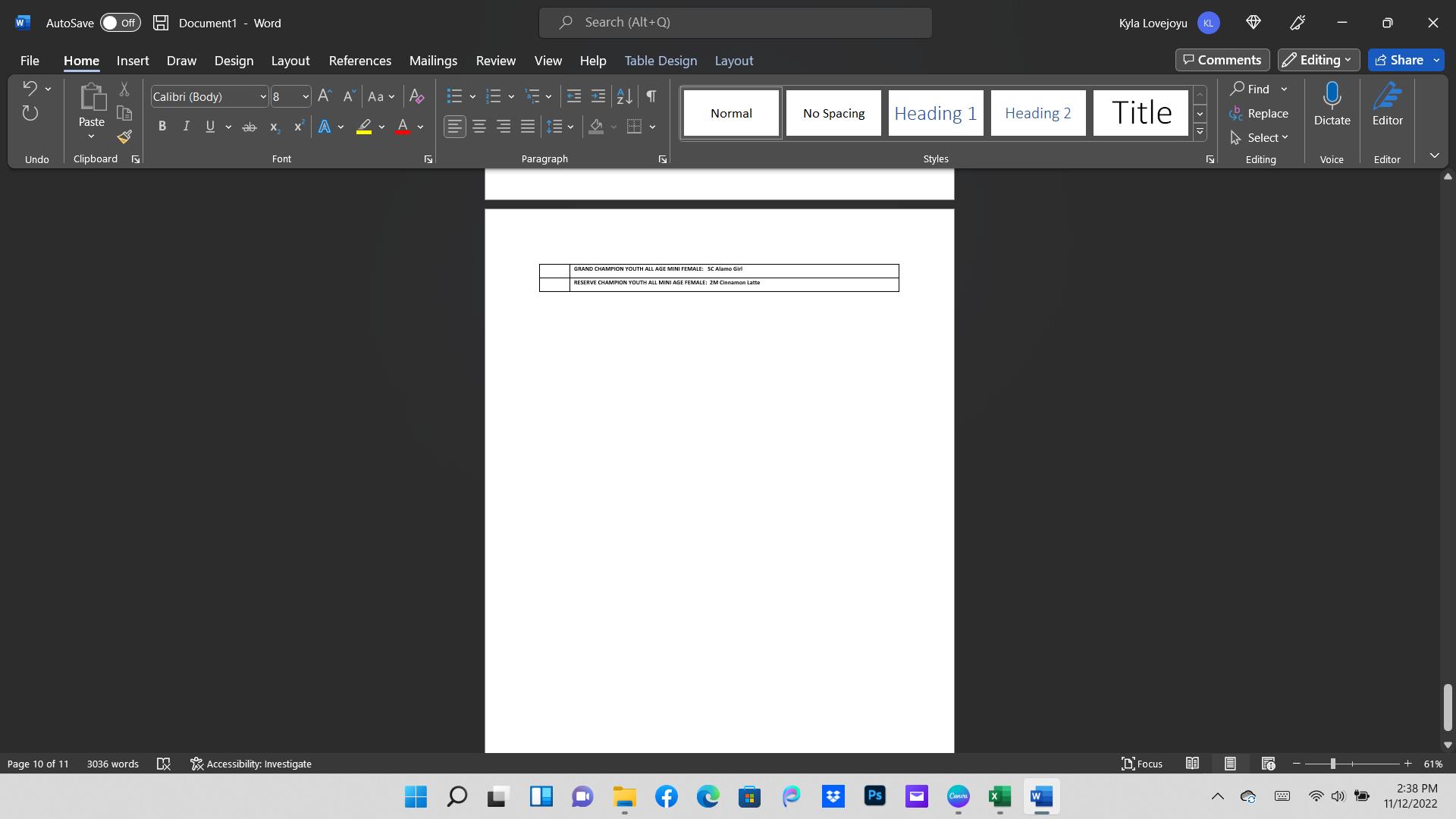Switch to the References tab
Image resolution: width=1456 pixels, height=819 pixels.
pos(359,61)
